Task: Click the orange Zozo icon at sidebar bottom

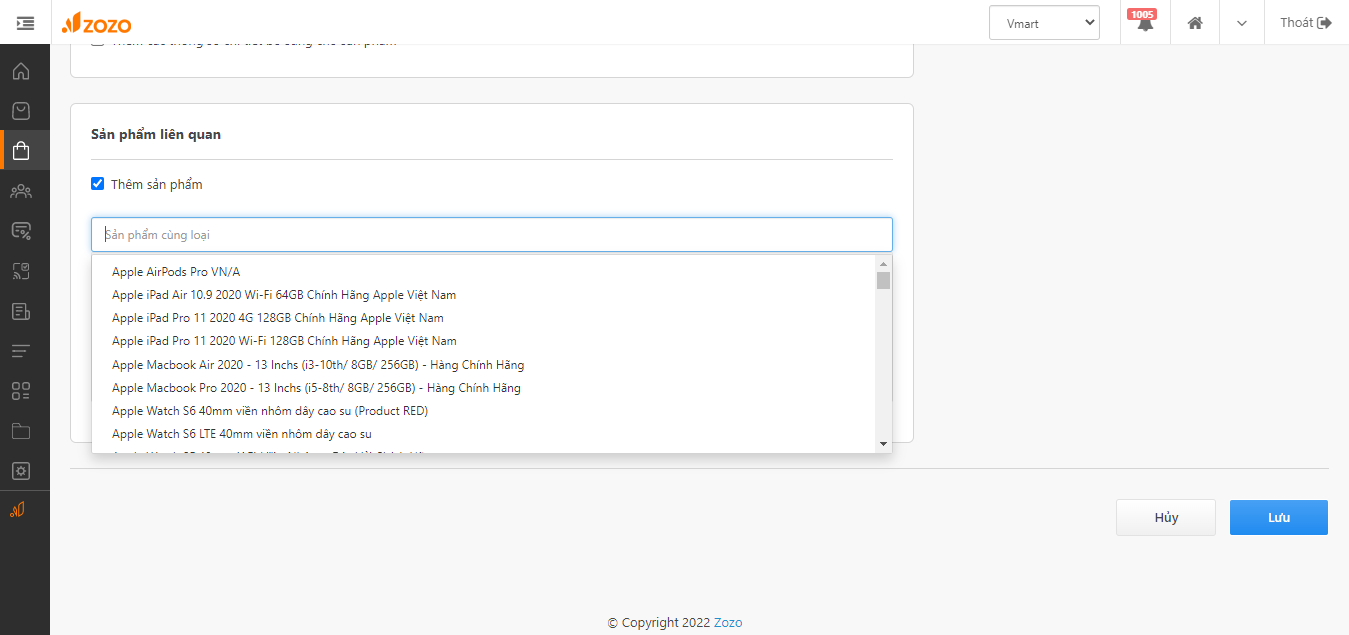Action: [18, 510]
